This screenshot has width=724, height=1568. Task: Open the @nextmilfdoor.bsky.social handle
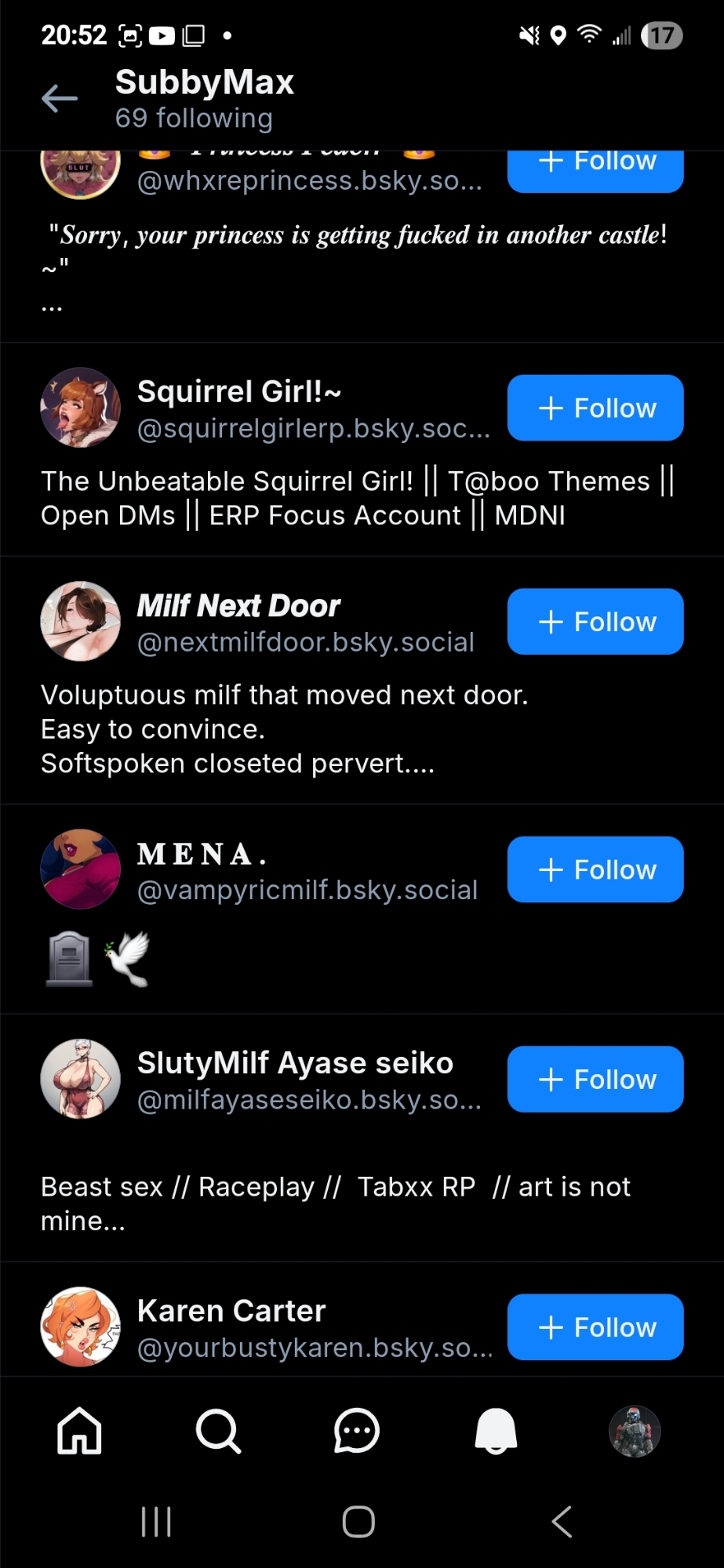point(306,642)
